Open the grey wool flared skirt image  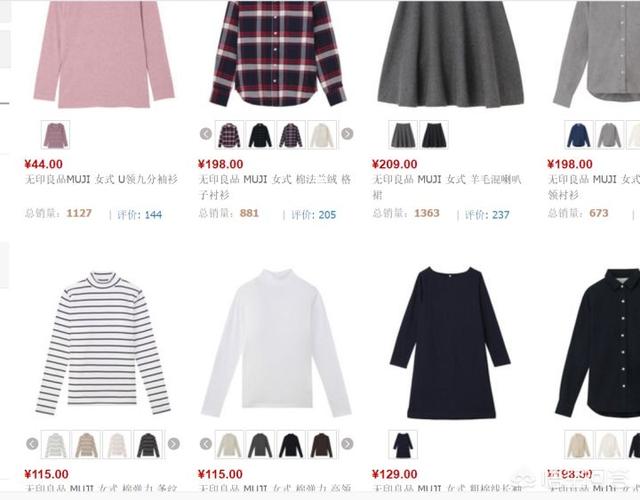click(450, 55)
